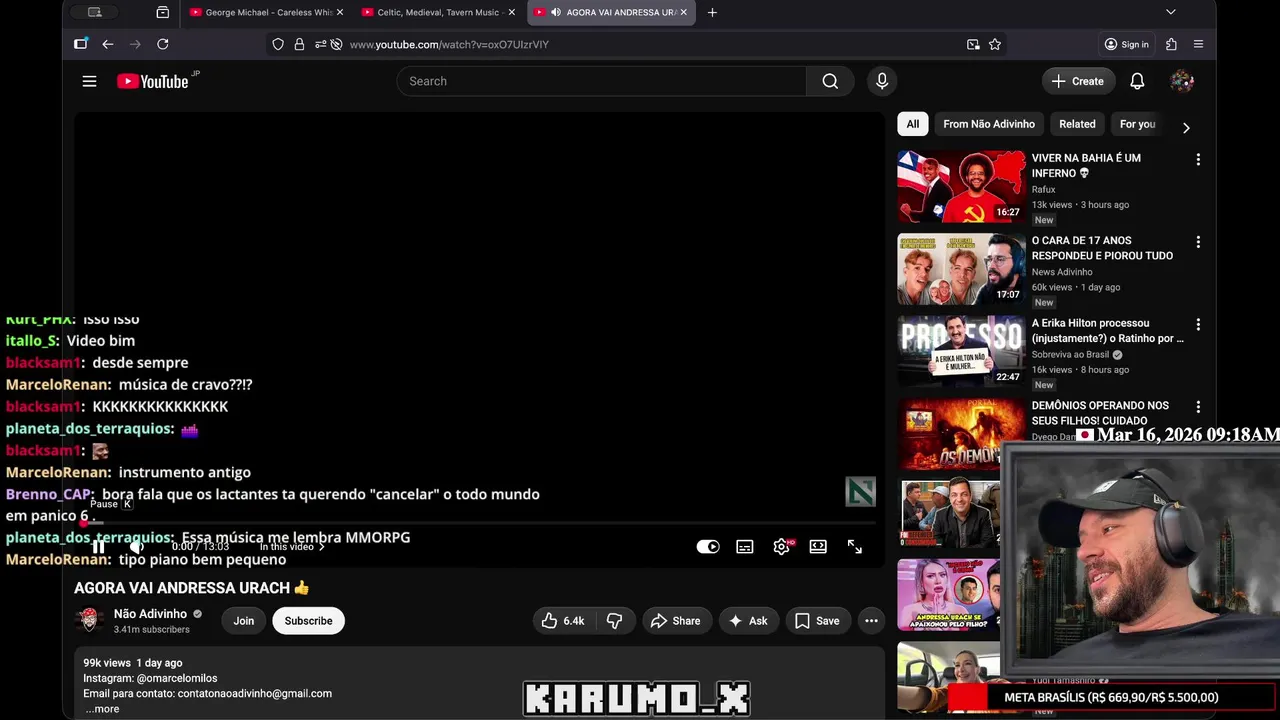Screen dimensions: 1280x720
Task: Click the browser Sign in button
Action: point(1127,44)
